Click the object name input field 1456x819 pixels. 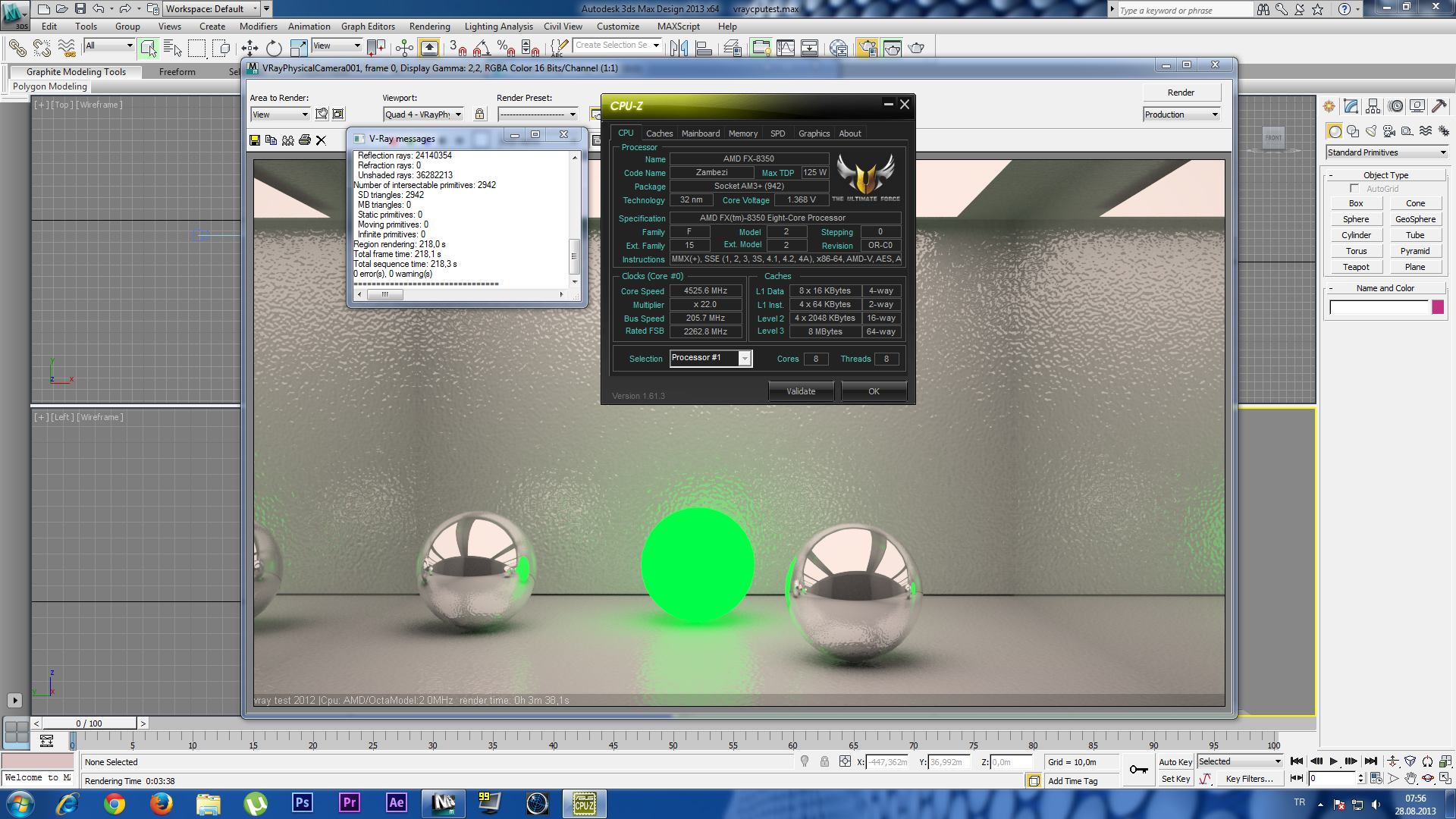pos(1379,307)
